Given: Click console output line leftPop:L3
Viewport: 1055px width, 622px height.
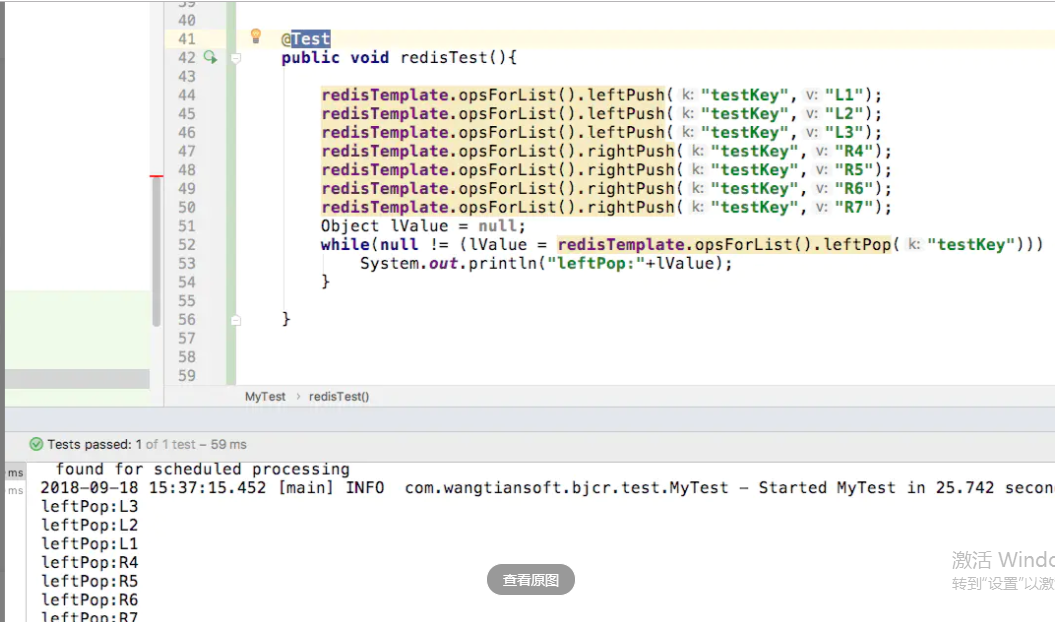Looking at the screenshot, I should point(89,506).
